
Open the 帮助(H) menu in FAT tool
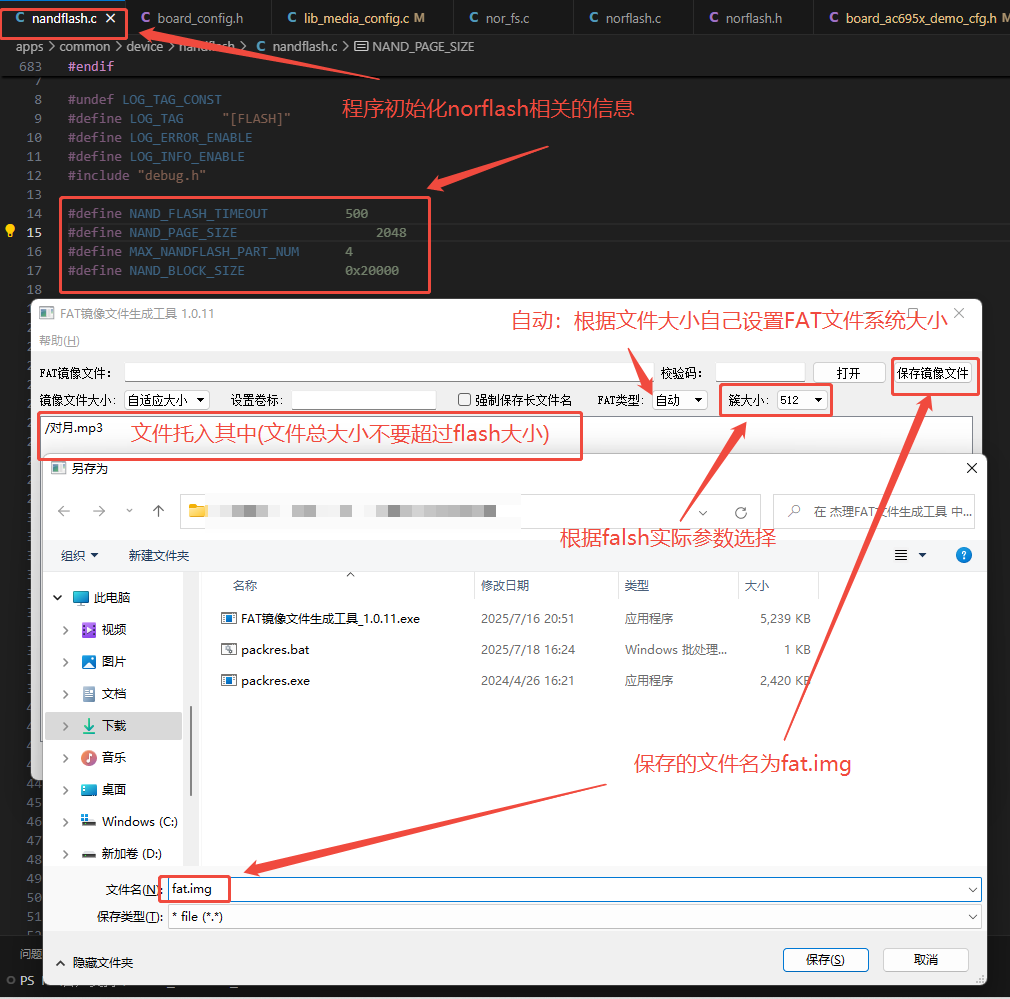click(x=59, y=341)
